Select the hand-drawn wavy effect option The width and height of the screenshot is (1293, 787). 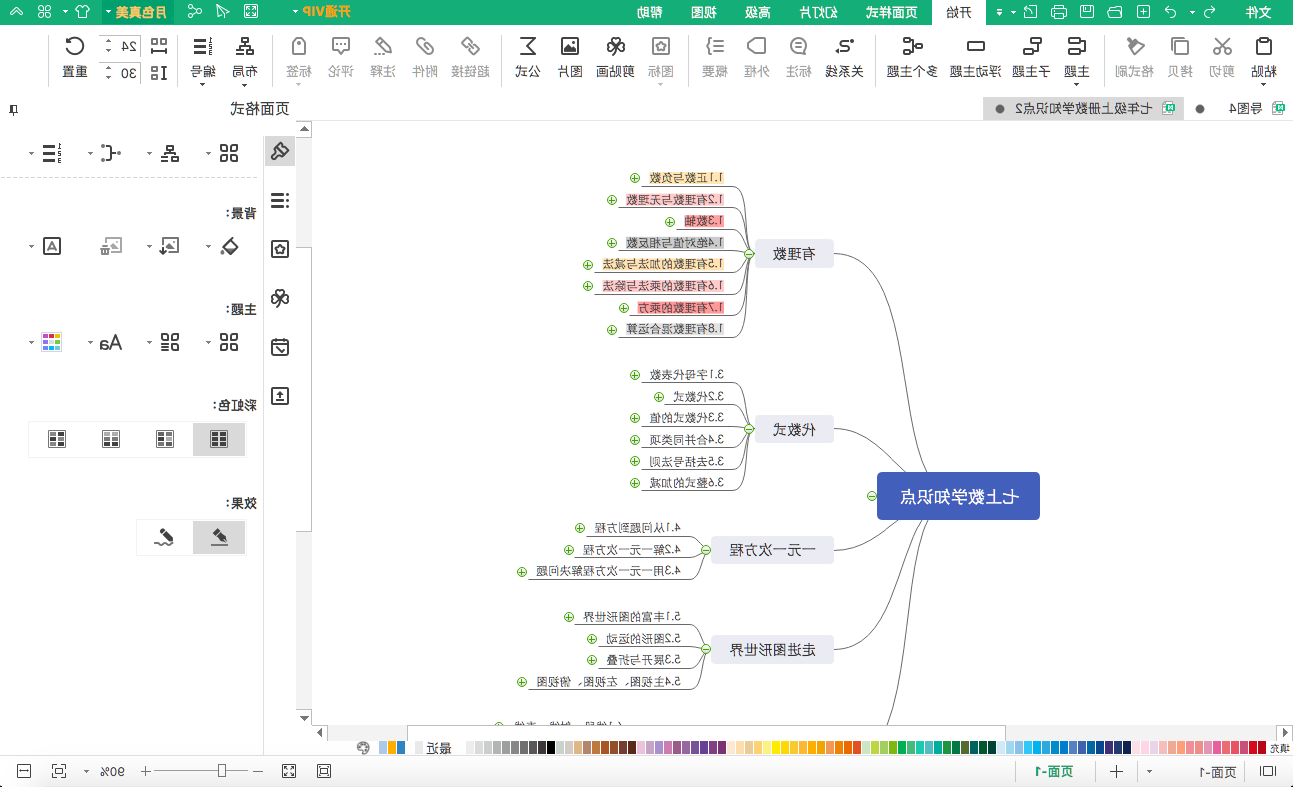165,538
